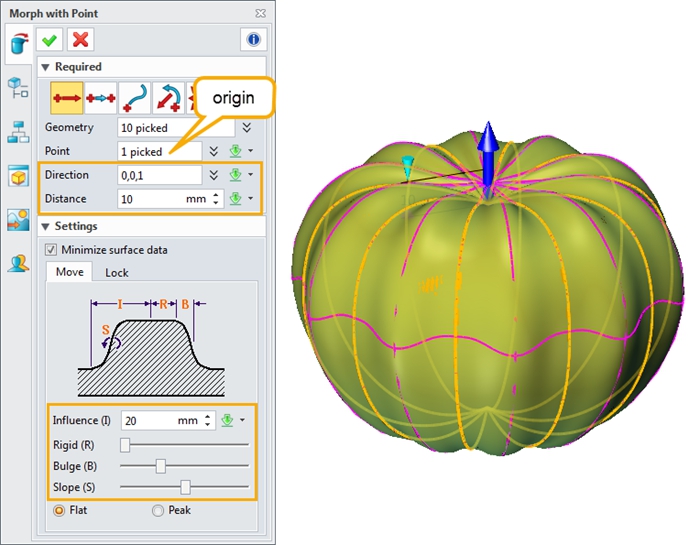
Task: Click the blue direction arrow on pumpkin
Action: click(x=488, y=156)
